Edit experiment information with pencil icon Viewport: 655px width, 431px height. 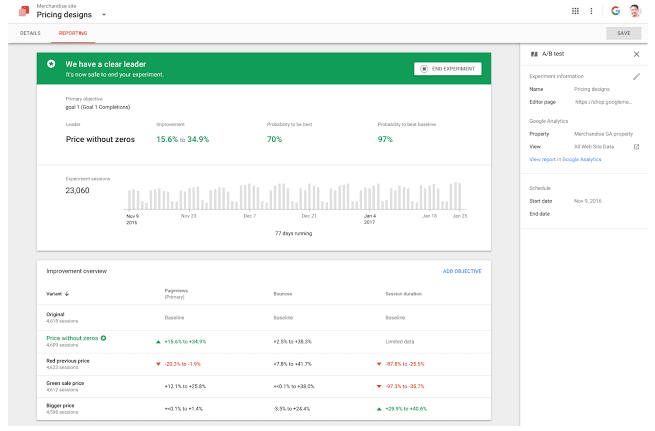(636, 76)
